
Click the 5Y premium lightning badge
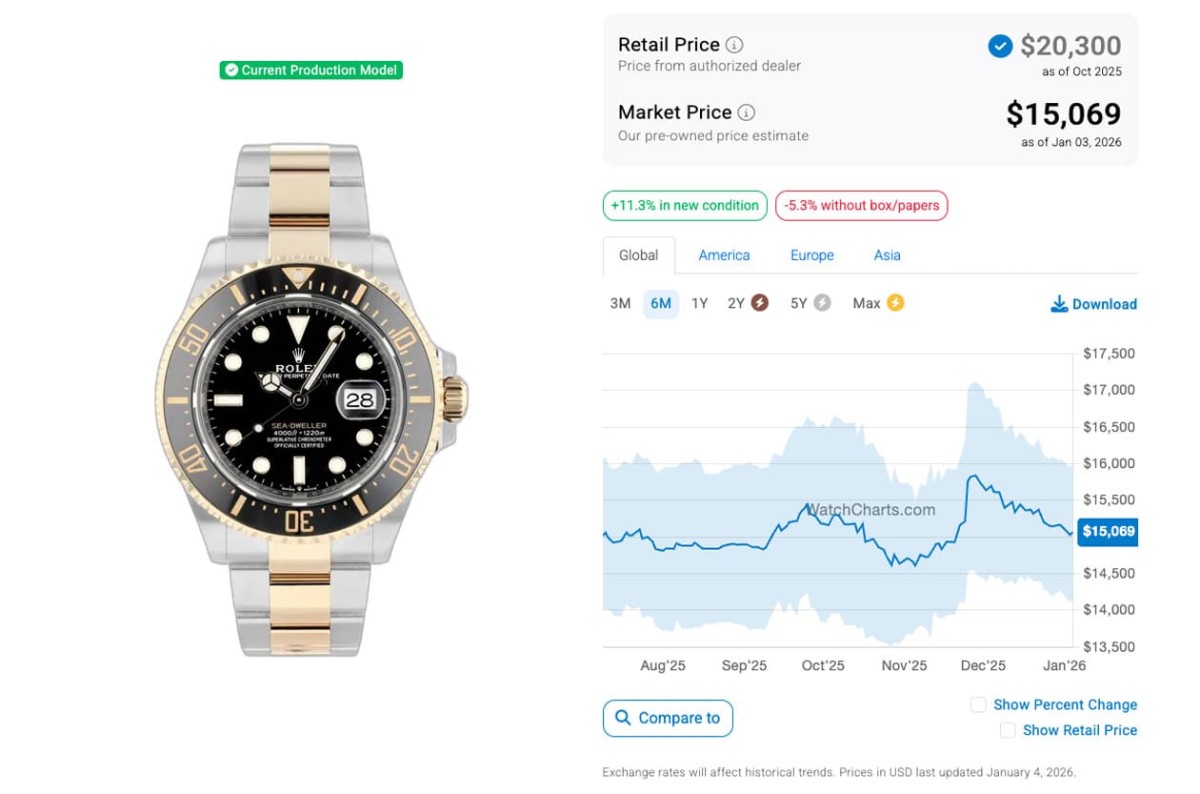coord(822,303)
